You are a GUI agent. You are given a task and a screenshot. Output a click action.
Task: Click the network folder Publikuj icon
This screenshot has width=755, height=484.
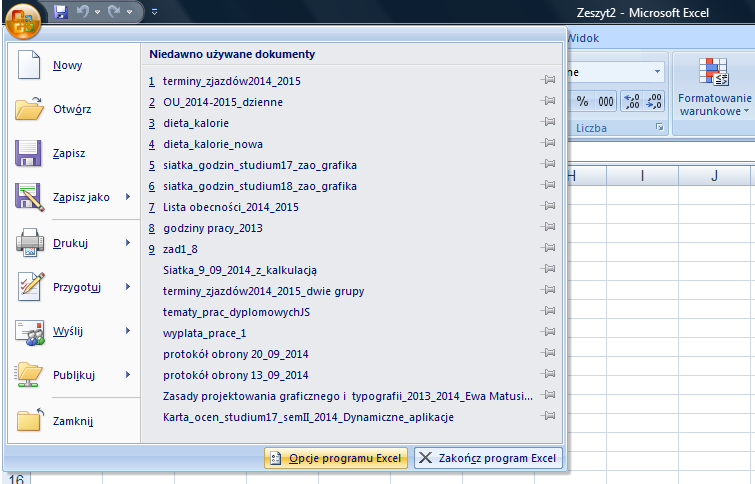[29, 375]
